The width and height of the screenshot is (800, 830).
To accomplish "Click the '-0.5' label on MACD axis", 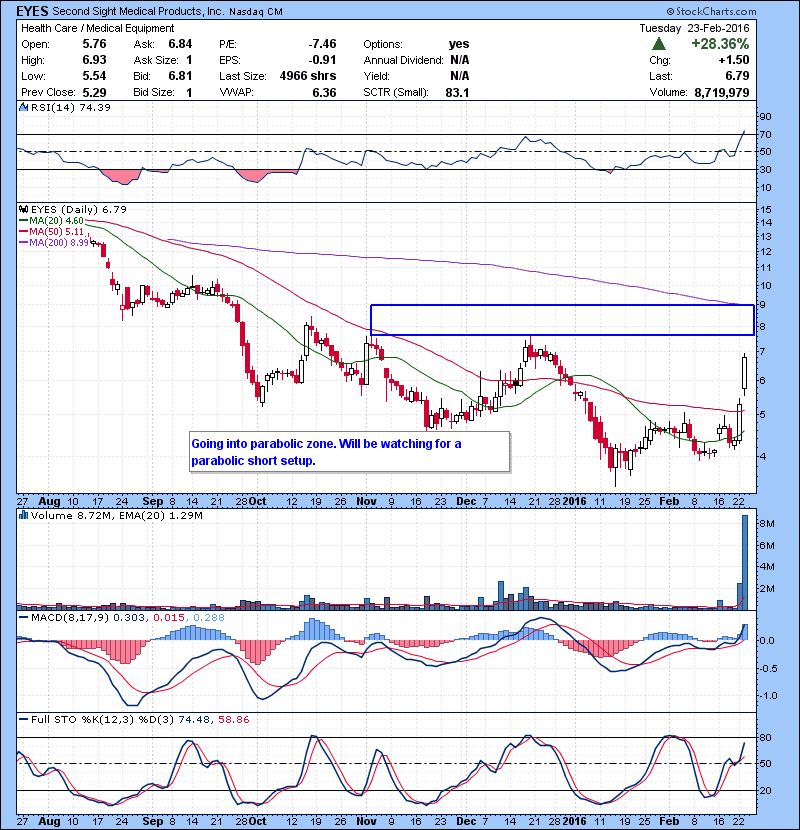I will point(766,668).
